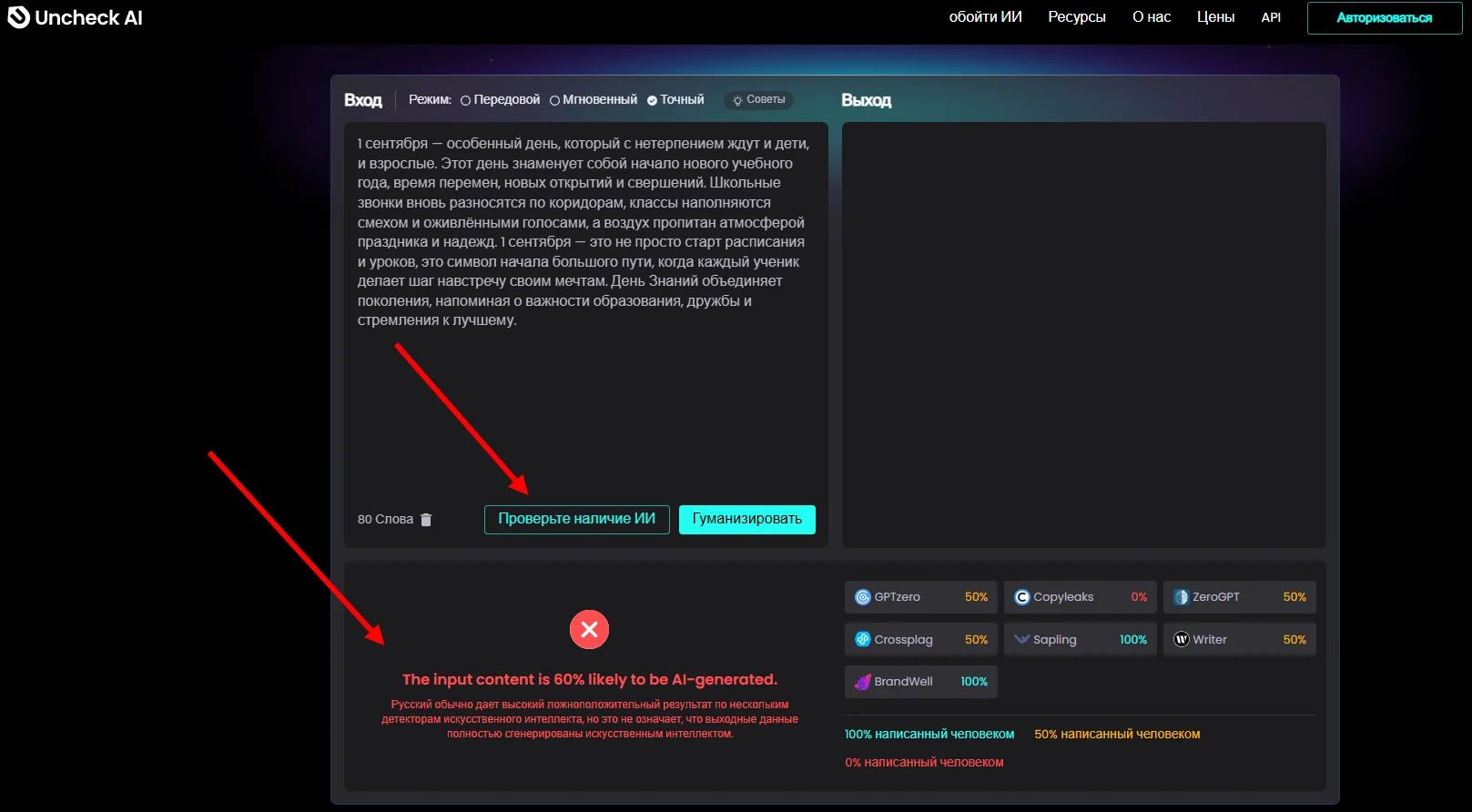Open the О нас menu item
Image resolution: width=1472 pixels, height=812 pixels.
(1152, 17)
